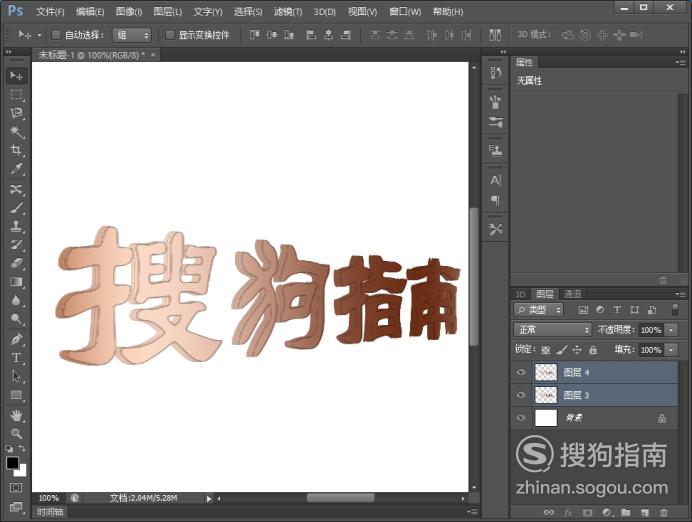The height and width of the screenshot is (522, 692).
Task: Toggle visibility of the 背景 layer
Action: pos(521,417)
